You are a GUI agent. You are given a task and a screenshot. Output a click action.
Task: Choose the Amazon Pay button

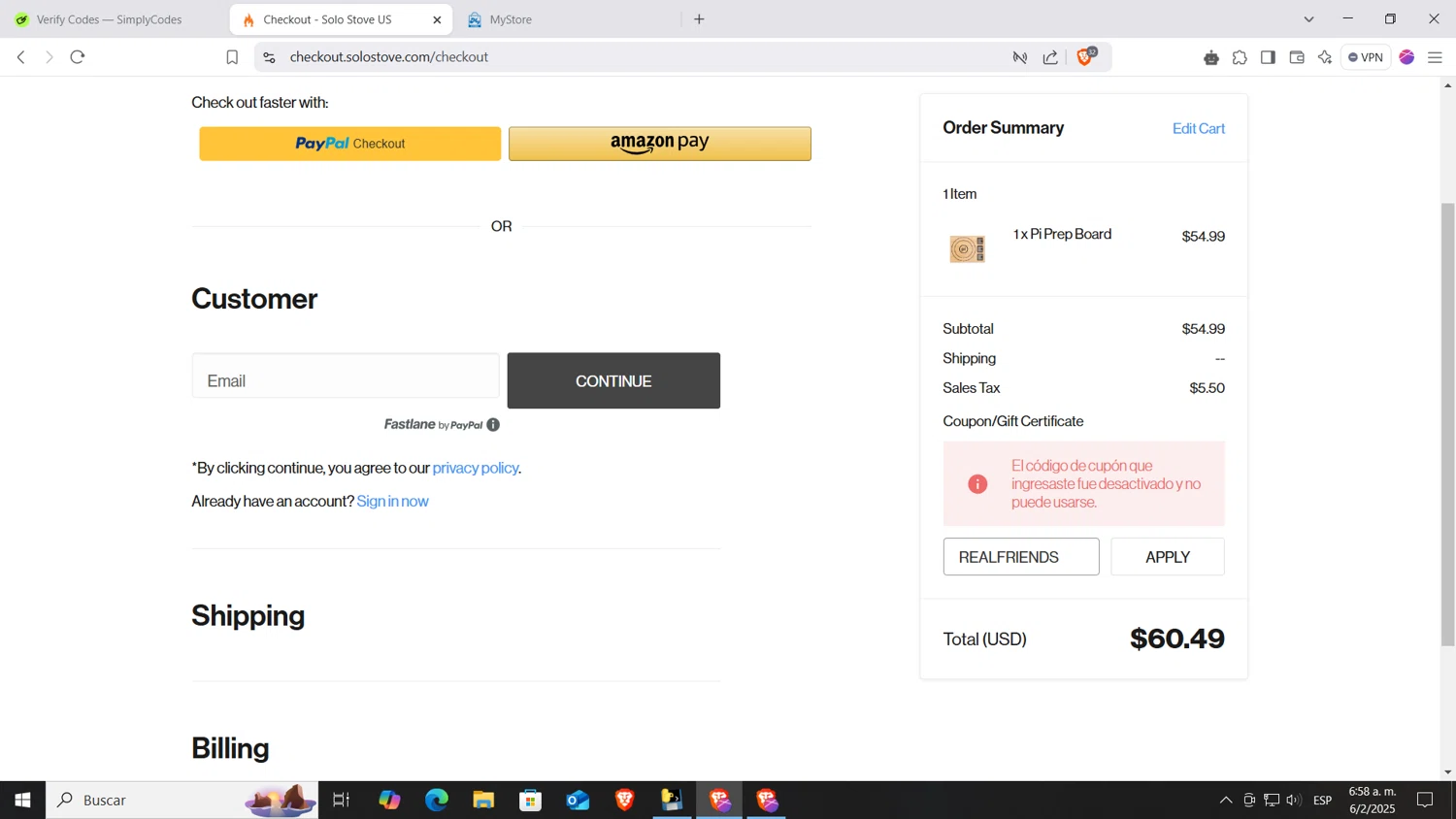(660, 144)
